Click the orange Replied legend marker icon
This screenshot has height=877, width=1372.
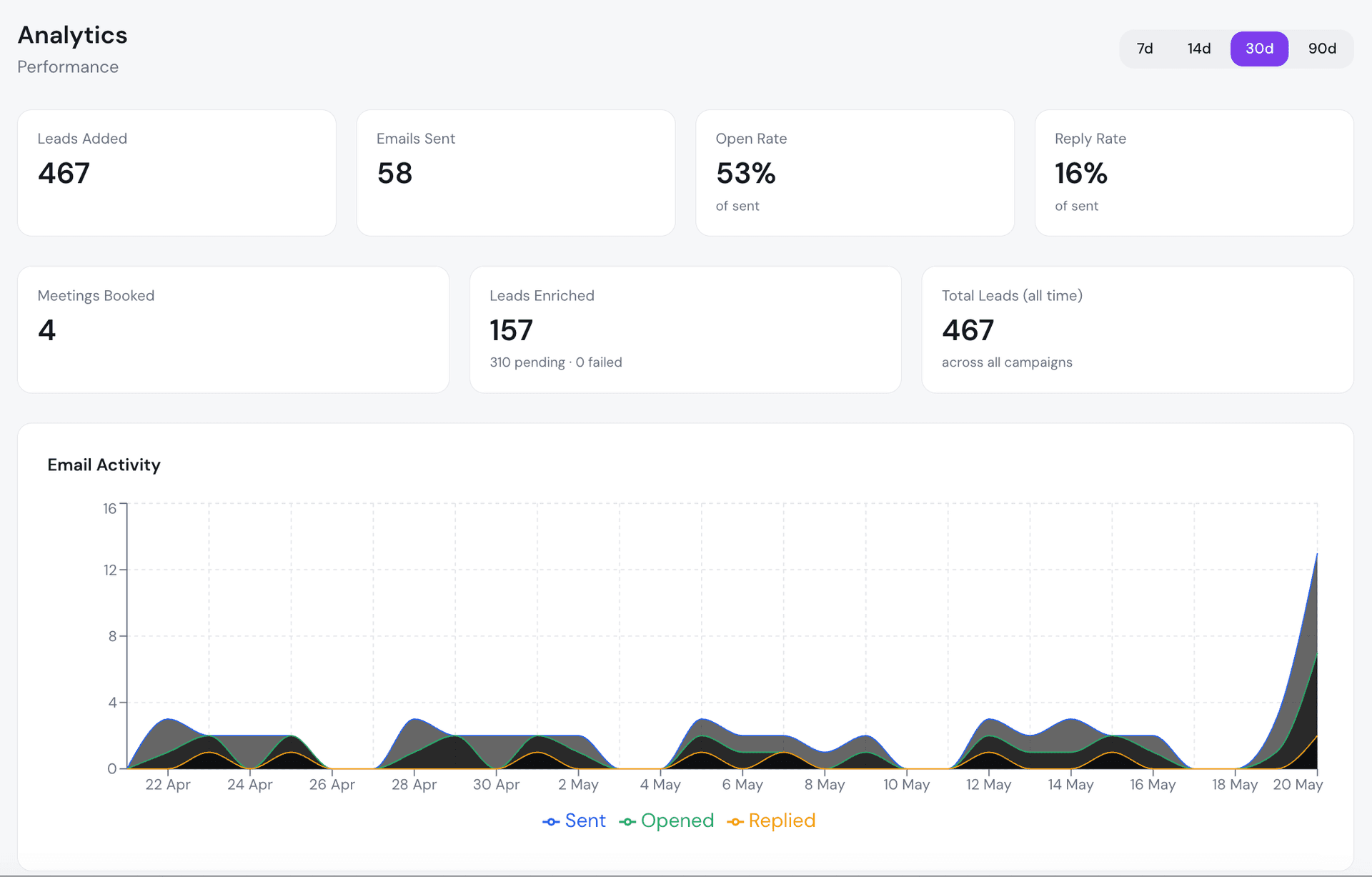click(735, 822)
